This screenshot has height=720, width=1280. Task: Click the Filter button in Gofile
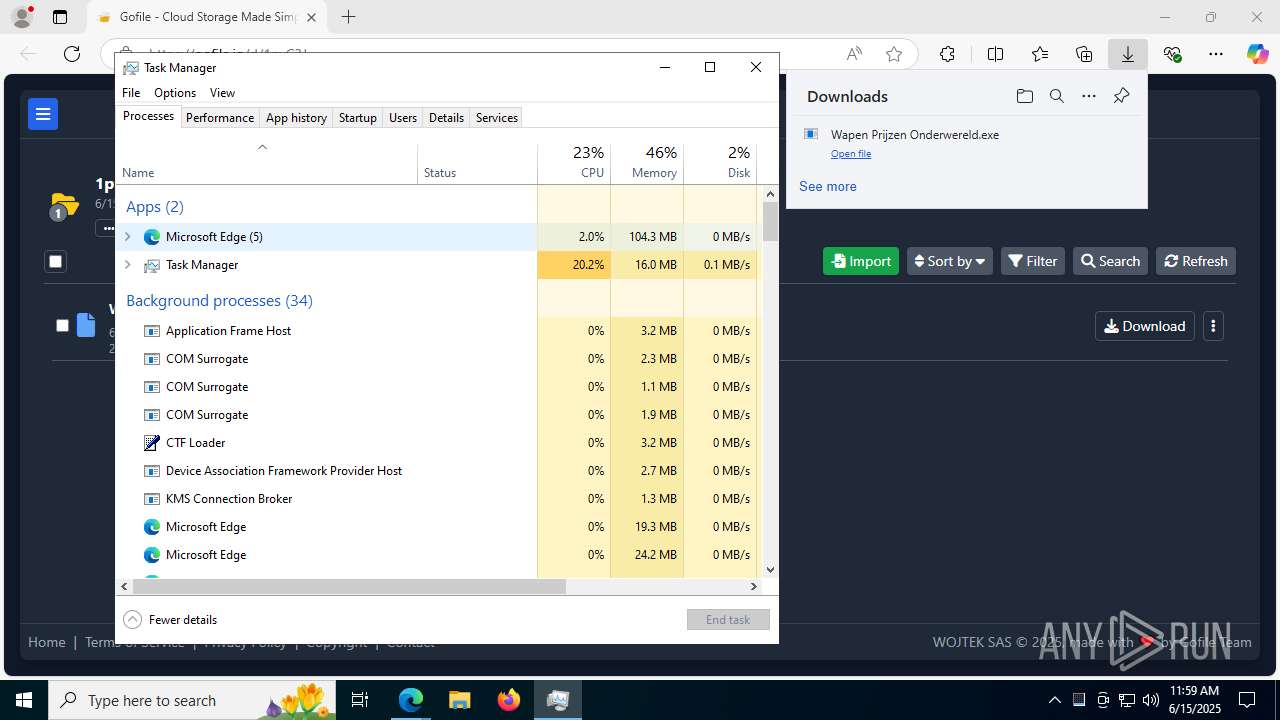(1033, 261)
